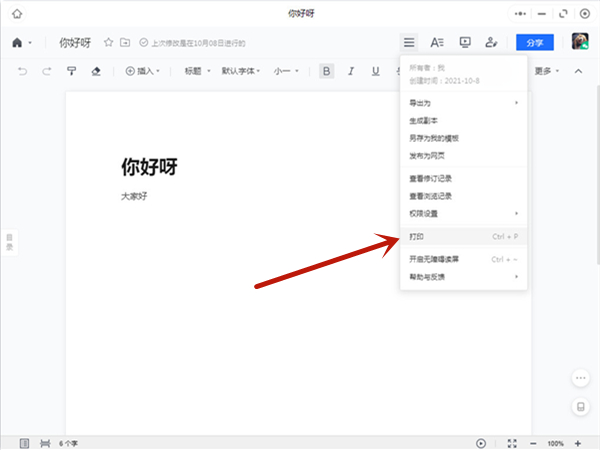Open 权限设置 submenu
The width and height of the screenshot is (600, 450).
(x=463, y=214)
